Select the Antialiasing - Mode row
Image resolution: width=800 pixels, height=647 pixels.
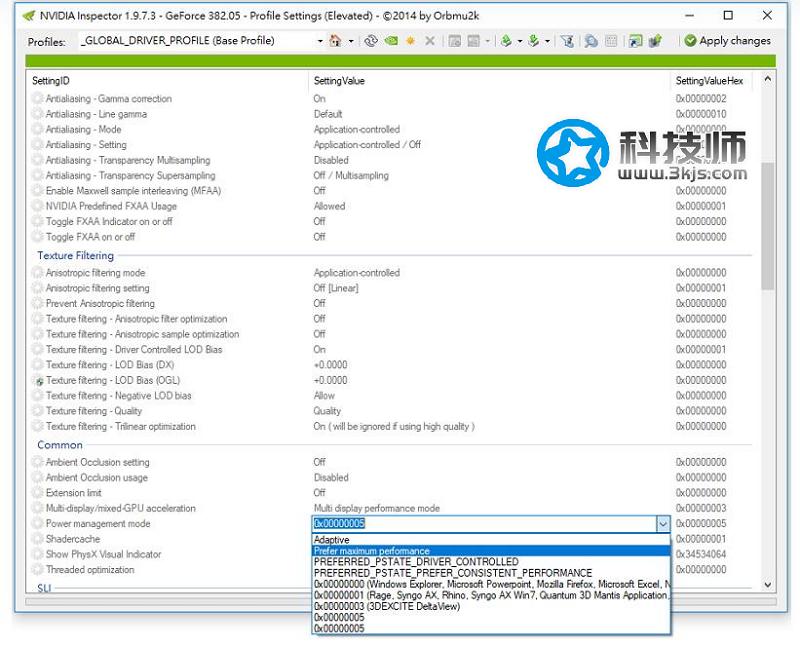tap(390, 130)
